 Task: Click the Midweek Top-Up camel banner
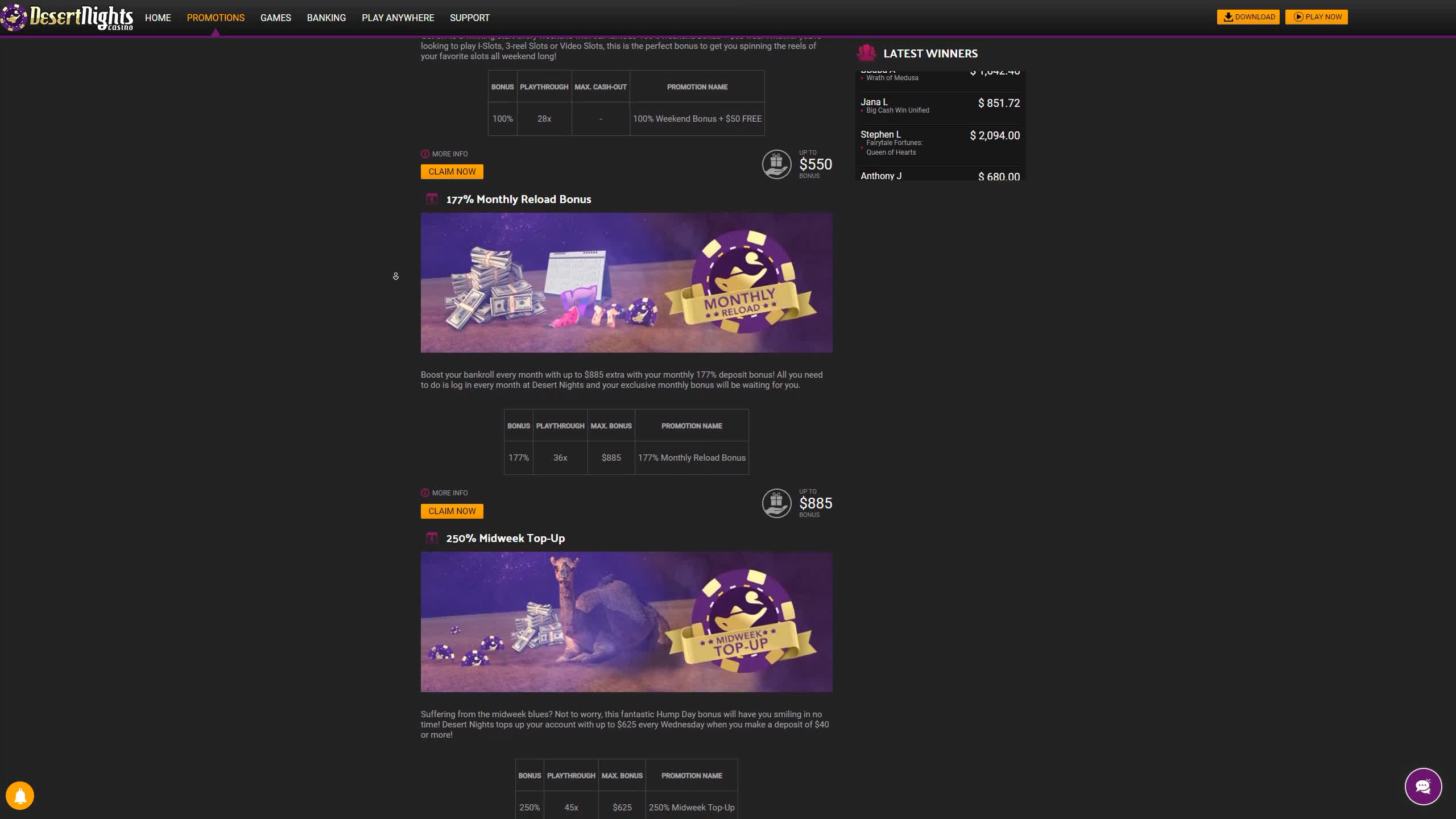pyautogui.click(x=626, y=622)
